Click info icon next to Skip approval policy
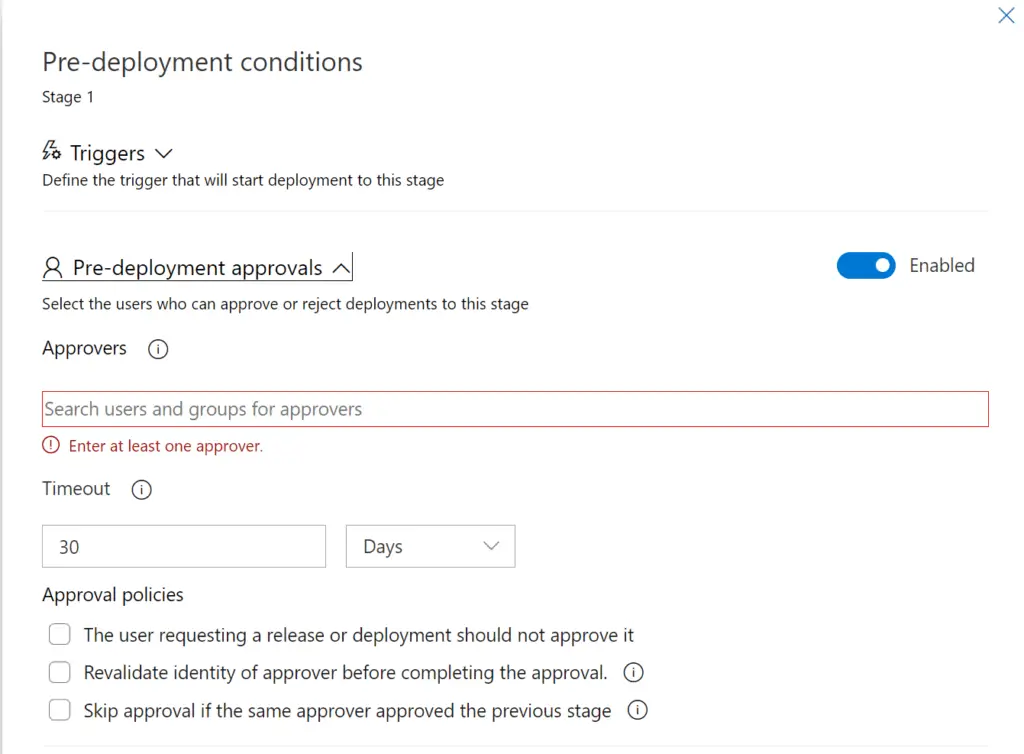 [x=637, y=710]
